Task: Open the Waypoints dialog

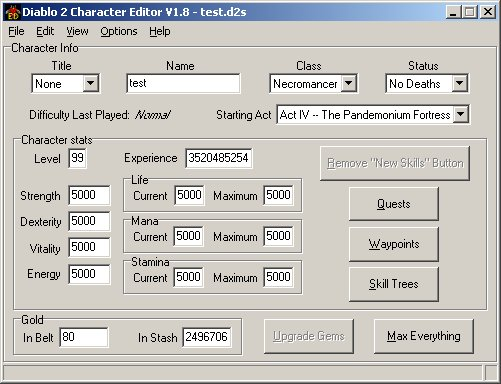Action: tap(394, 244)
